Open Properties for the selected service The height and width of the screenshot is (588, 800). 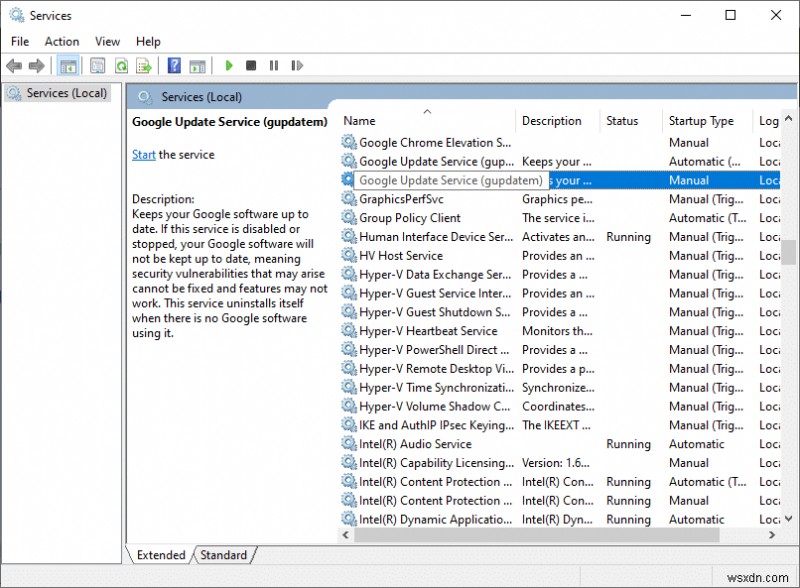click(x=97, y=65)
